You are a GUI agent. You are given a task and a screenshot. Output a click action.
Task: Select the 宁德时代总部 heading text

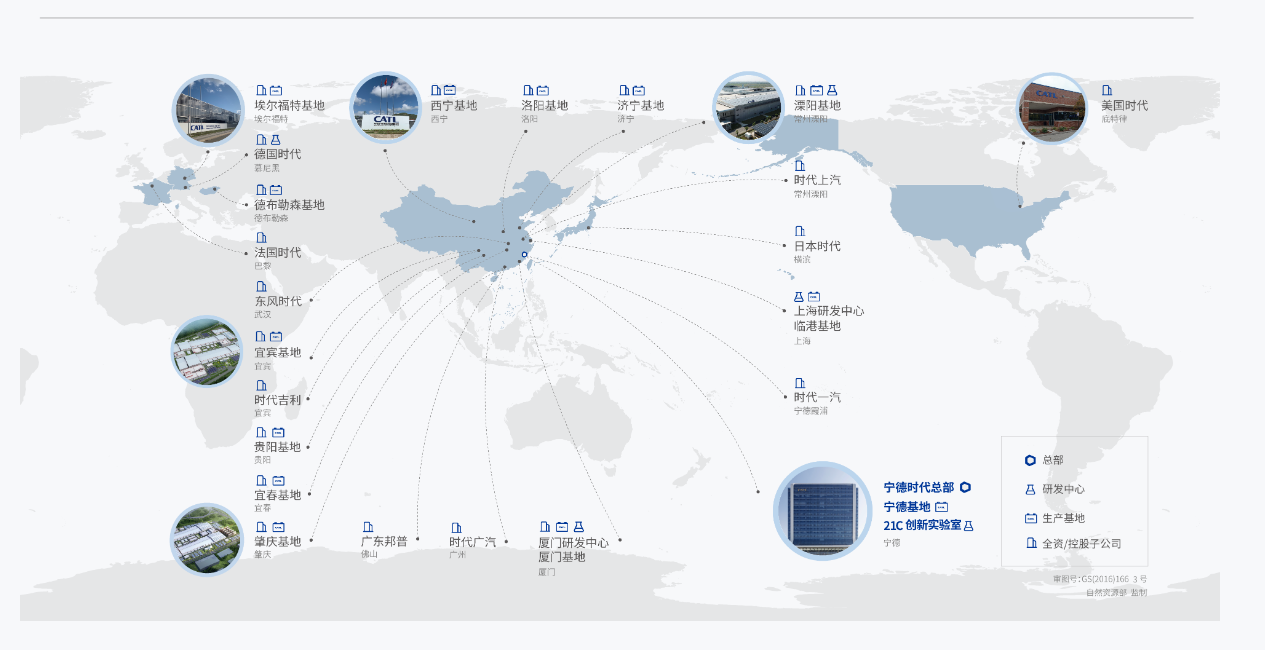[918, 488]
